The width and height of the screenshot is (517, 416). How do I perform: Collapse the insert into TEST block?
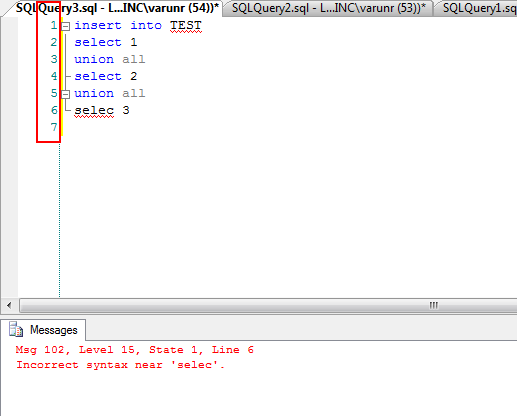pos(66,26)
